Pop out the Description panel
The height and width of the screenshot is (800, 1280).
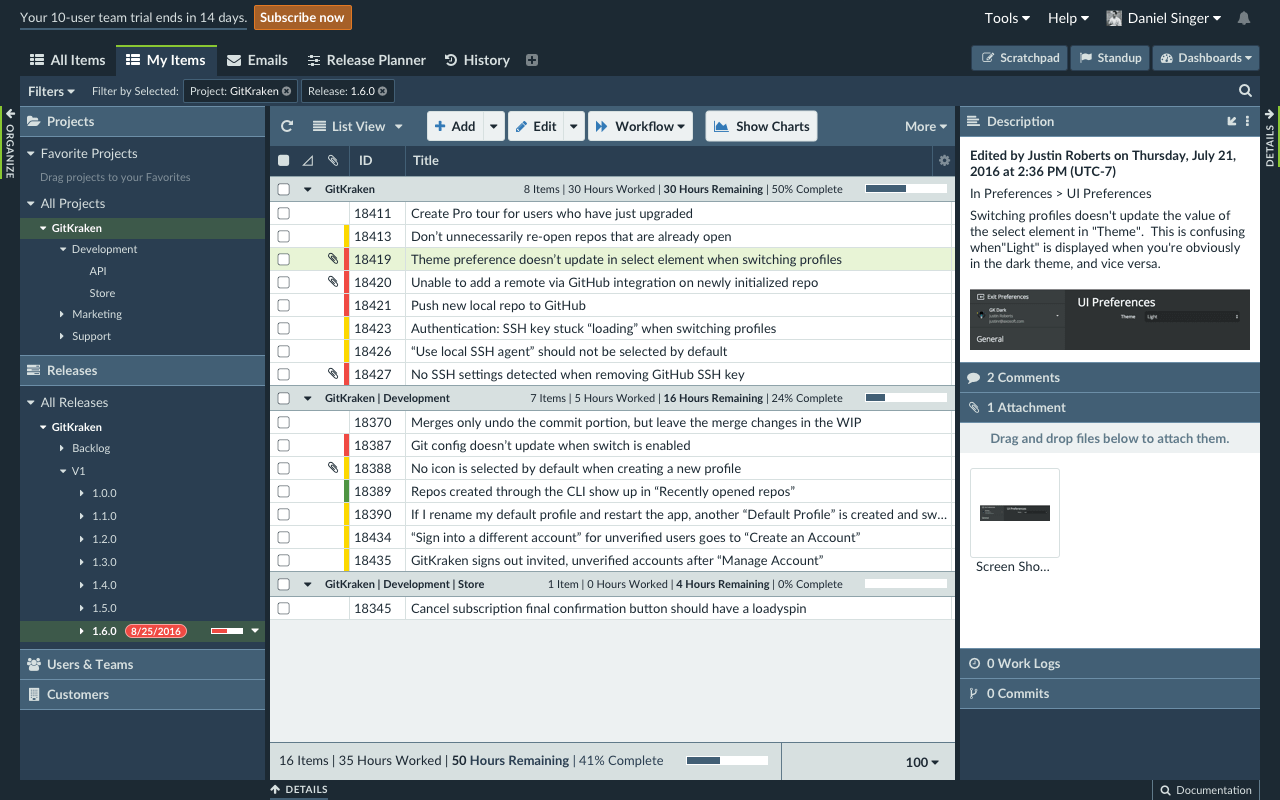[x=1232, y=121]
